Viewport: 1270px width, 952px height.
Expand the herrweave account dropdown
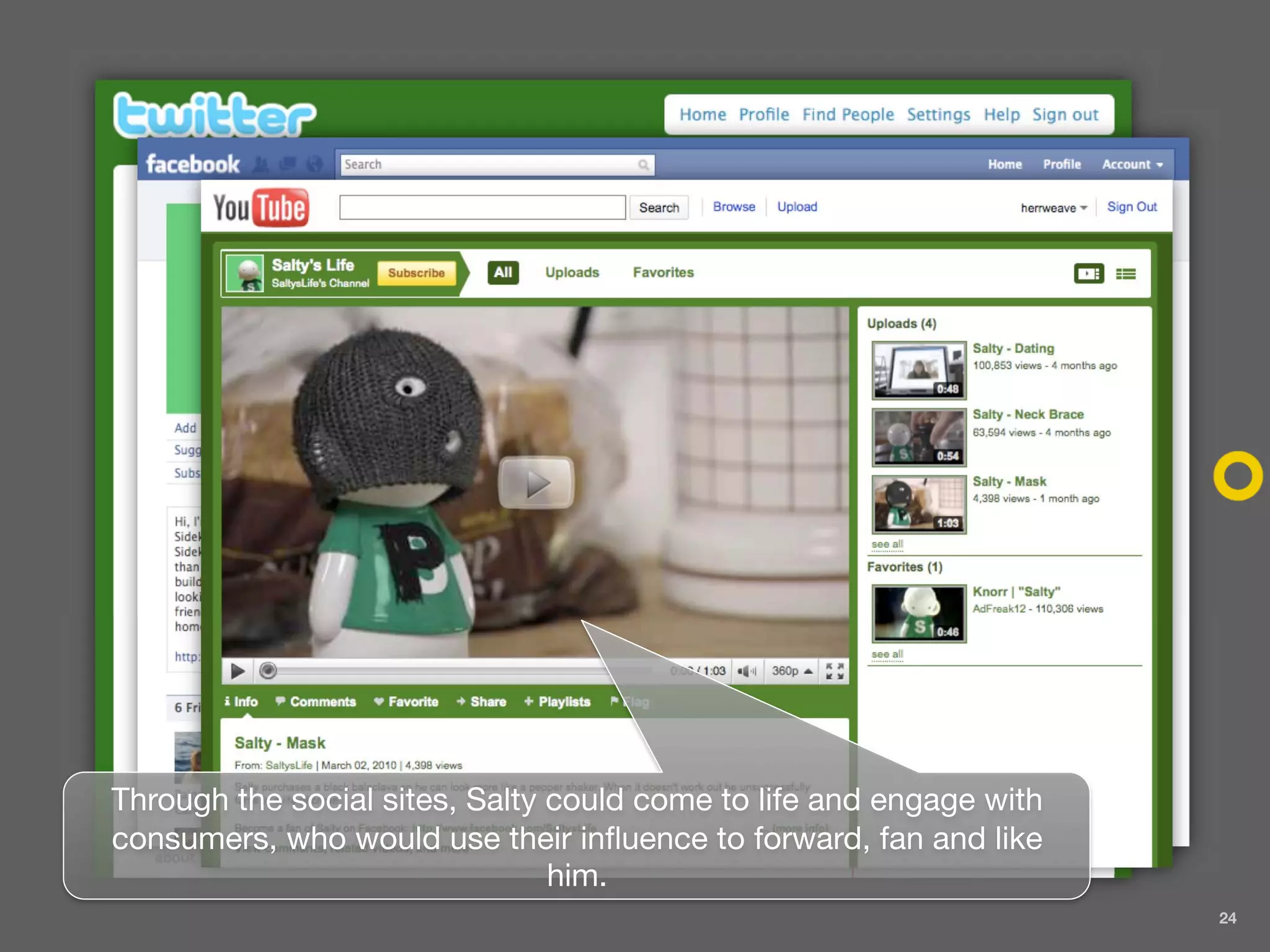coord(1054,208)
